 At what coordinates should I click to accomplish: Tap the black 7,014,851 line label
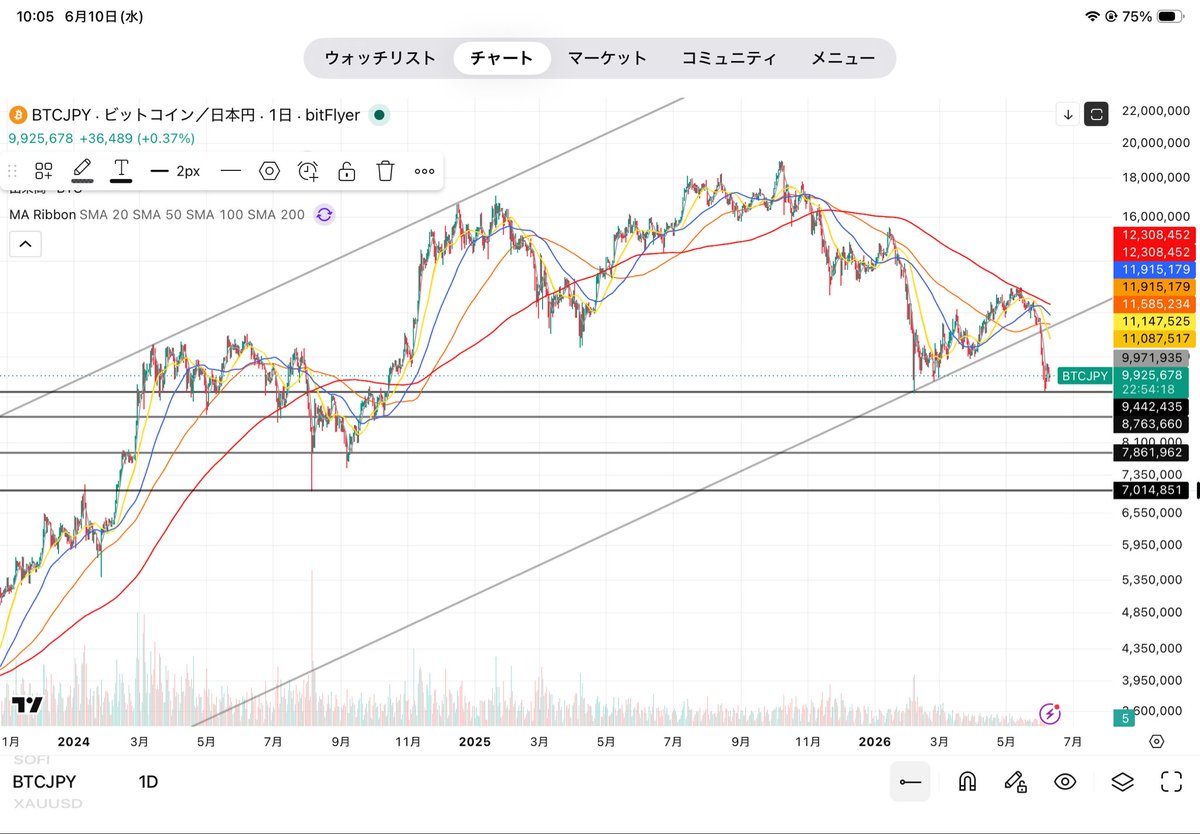coord(1151,490)
